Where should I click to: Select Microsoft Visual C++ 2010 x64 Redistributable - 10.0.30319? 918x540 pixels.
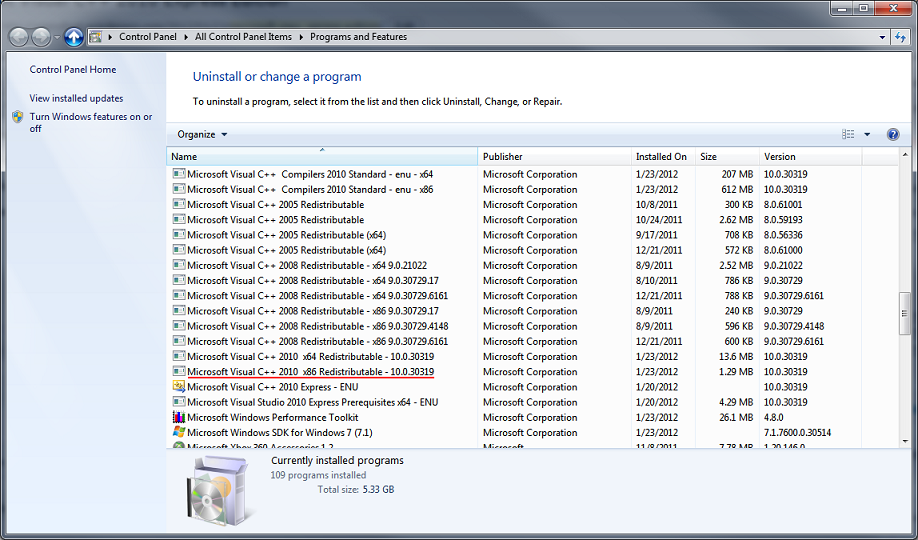point(310,356)
